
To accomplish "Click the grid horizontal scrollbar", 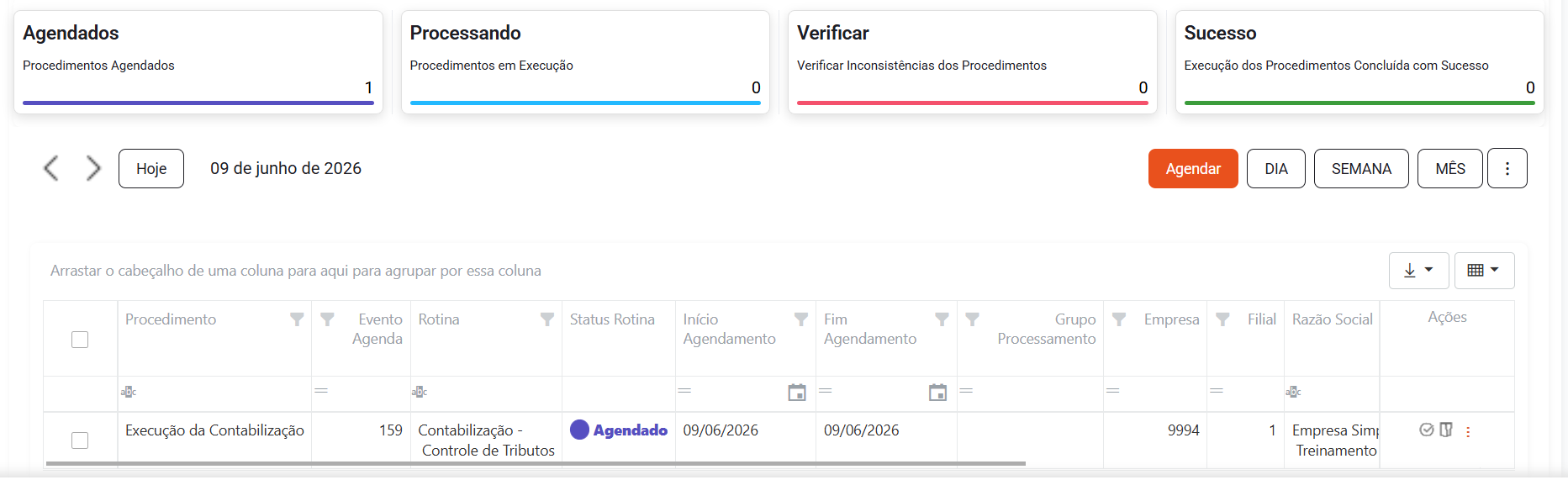I will pos(536,463).
